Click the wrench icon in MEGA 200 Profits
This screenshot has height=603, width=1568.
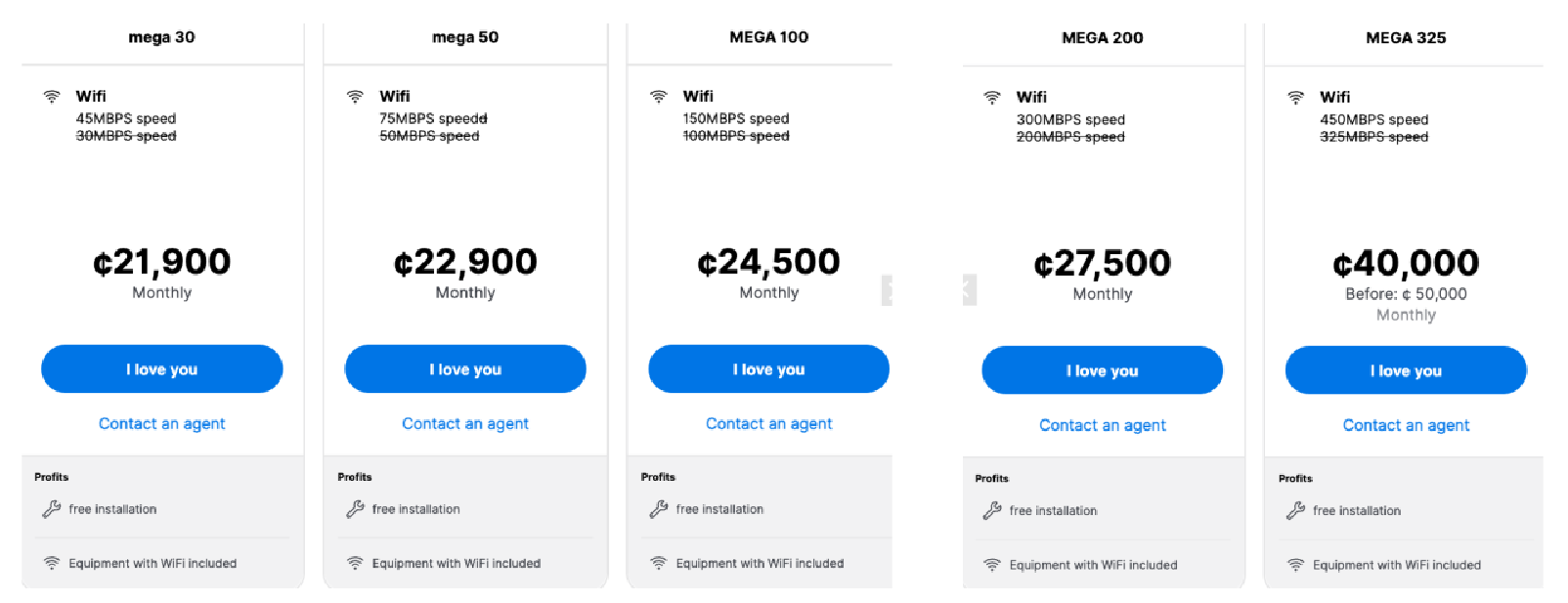(x=992, y=510)
